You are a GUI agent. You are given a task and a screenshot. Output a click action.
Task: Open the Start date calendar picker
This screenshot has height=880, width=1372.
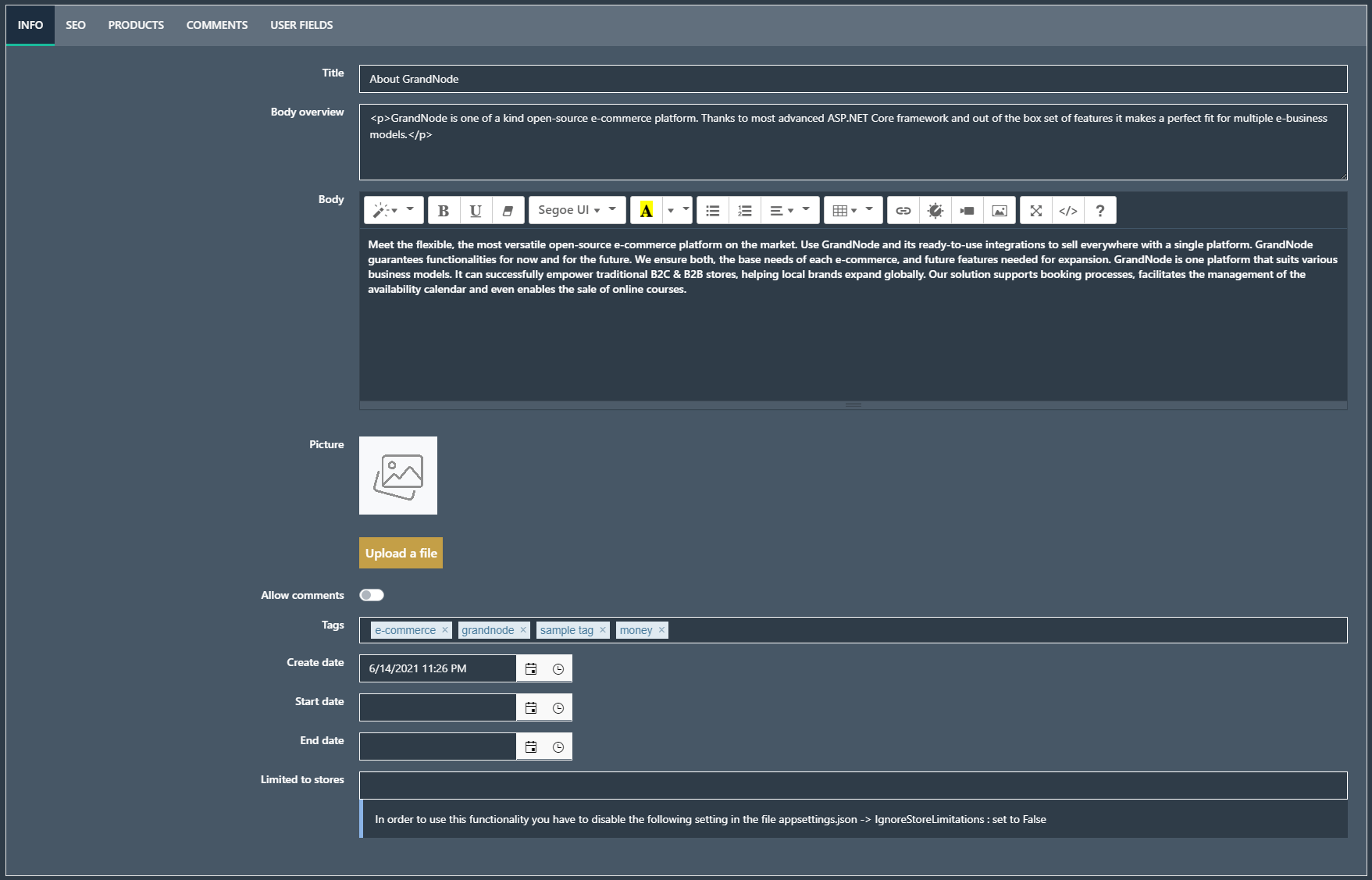click(x=531, y=707)
